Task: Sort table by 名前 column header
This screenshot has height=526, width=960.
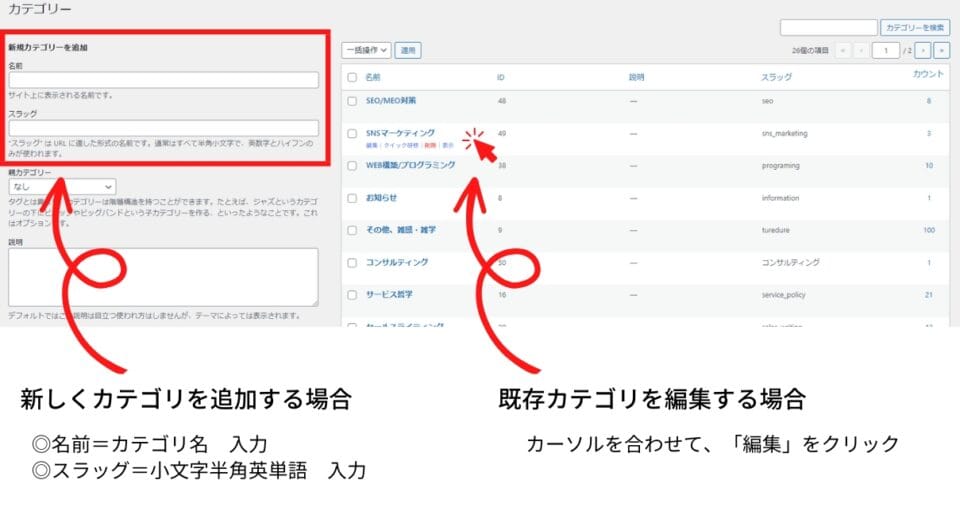Action: 373,77
